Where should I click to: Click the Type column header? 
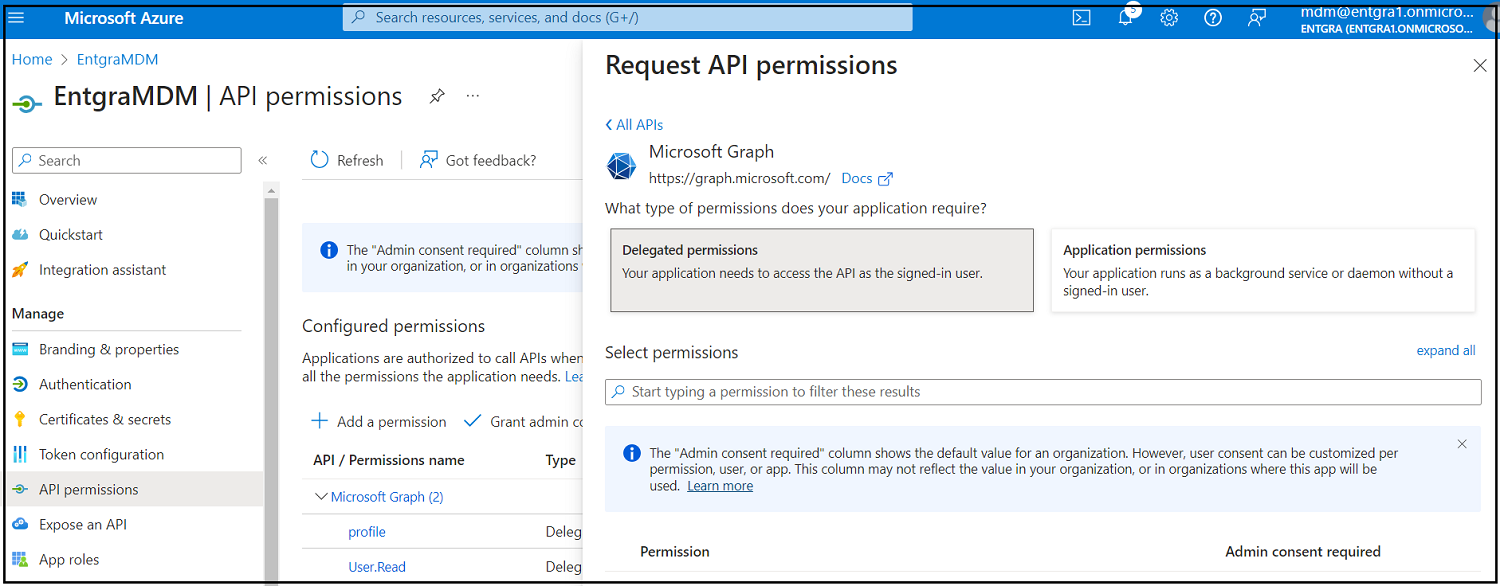click(x=560, y=460)
